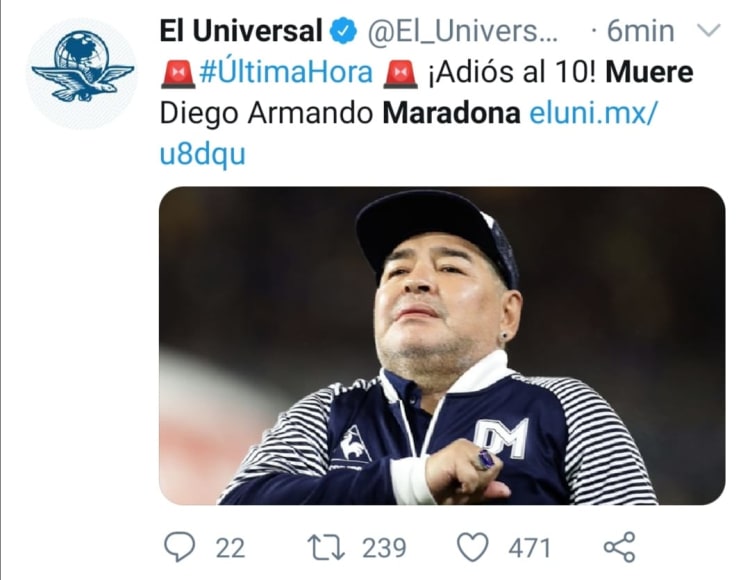Open the El Universal display name
The image size is (750, 580).
click(x=241, y=31)
